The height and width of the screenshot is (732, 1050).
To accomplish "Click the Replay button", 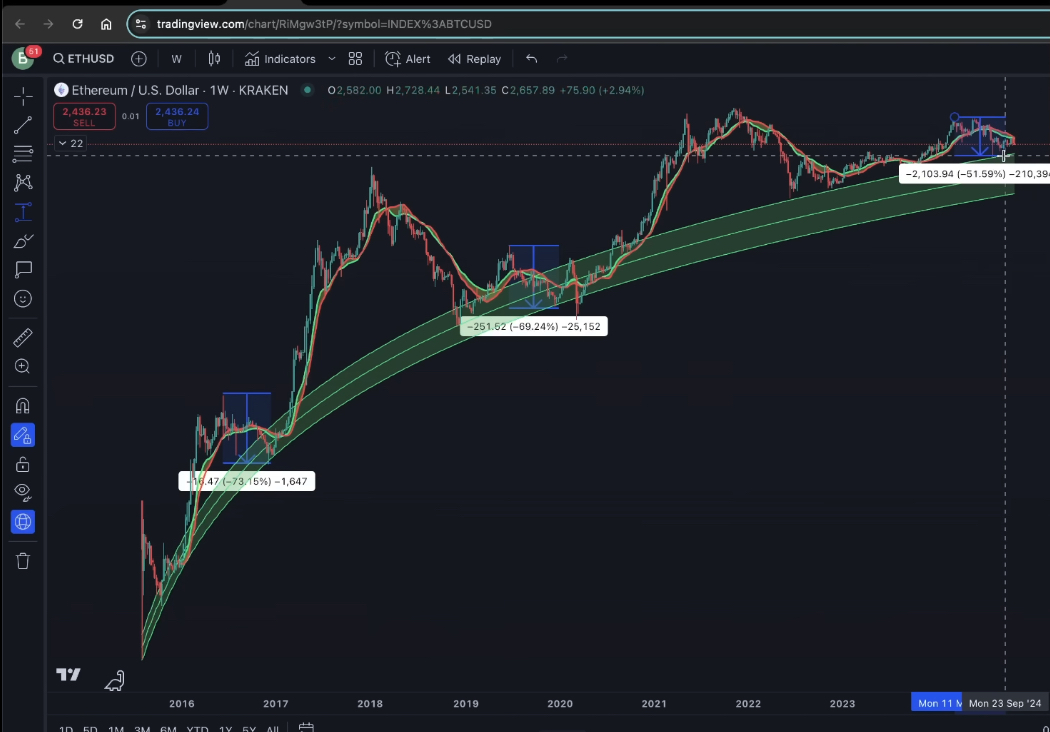I will (473, 58).
